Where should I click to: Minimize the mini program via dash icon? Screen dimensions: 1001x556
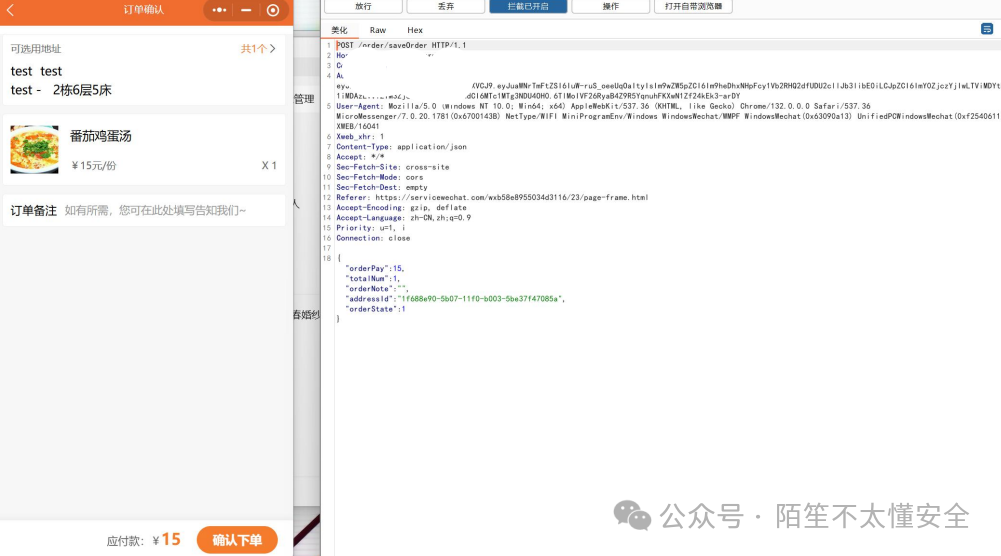246,10
